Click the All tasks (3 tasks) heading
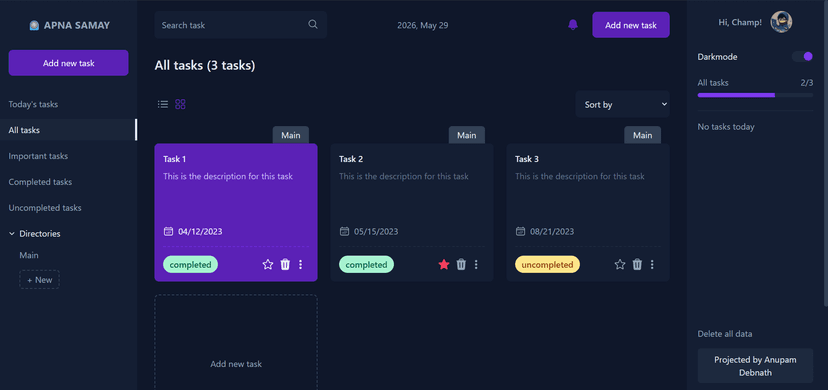Screen dimensions: 828x390 coord(205,65)
